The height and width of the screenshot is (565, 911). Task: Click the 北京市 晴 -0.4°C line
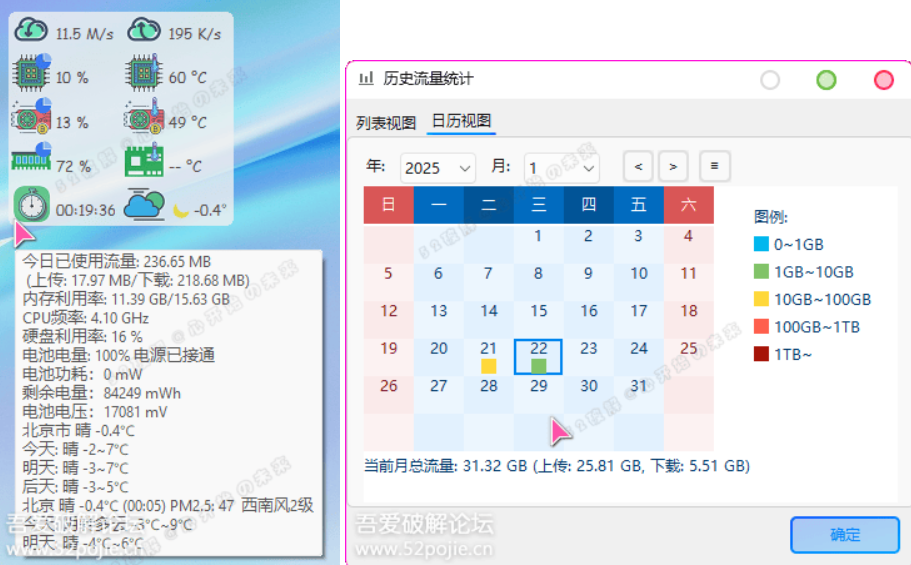(x=78, y=431)
